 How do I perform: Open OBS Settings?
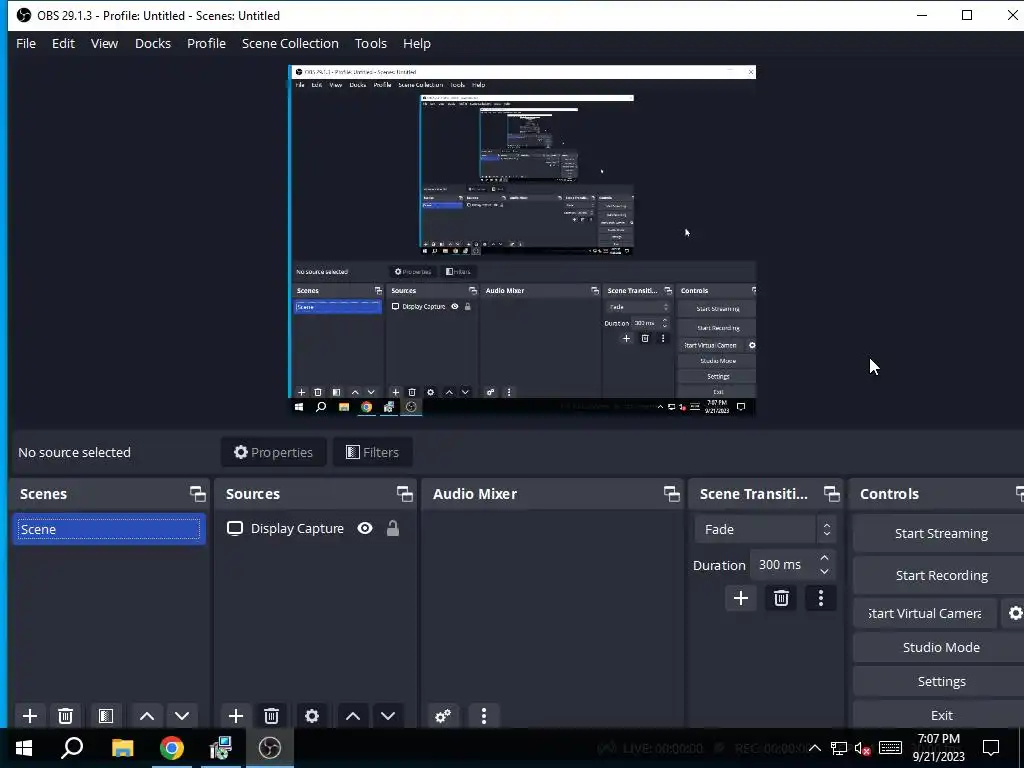click(940, 681)
